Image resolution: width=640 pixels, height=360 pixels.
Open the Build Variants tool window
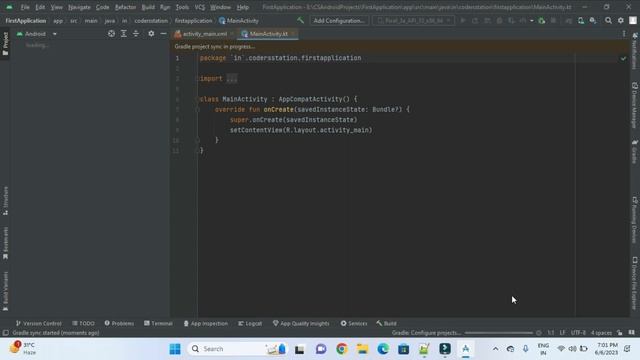(x=5, y=291)
